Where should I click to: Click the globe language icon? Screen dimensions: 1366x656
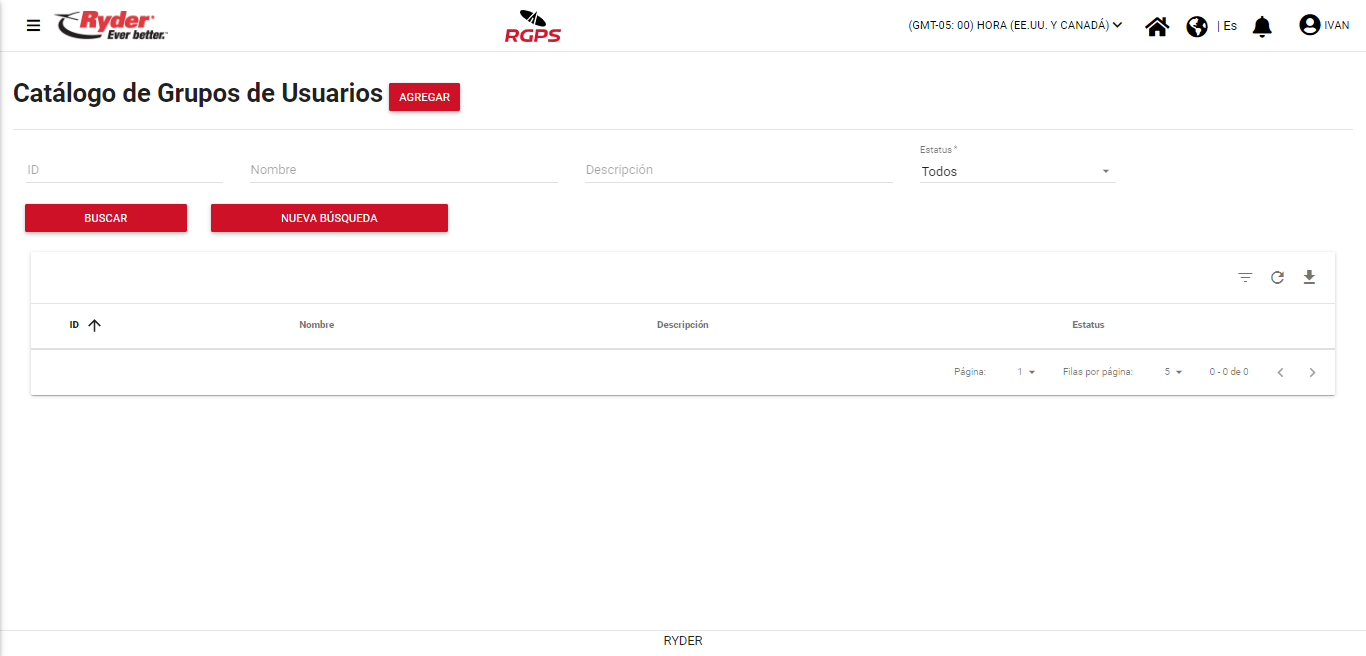tap(1197, 26)
